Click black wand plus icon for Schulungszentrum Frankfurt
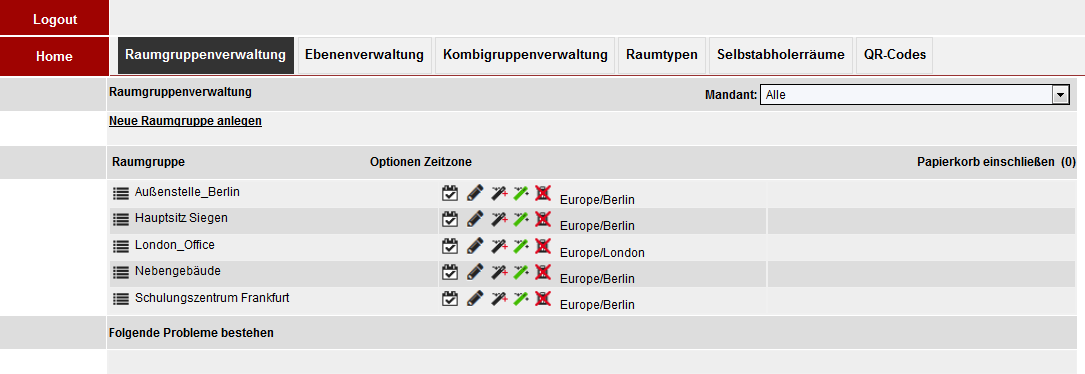This screenshot has height=374, width=1085. coord(498,298)
